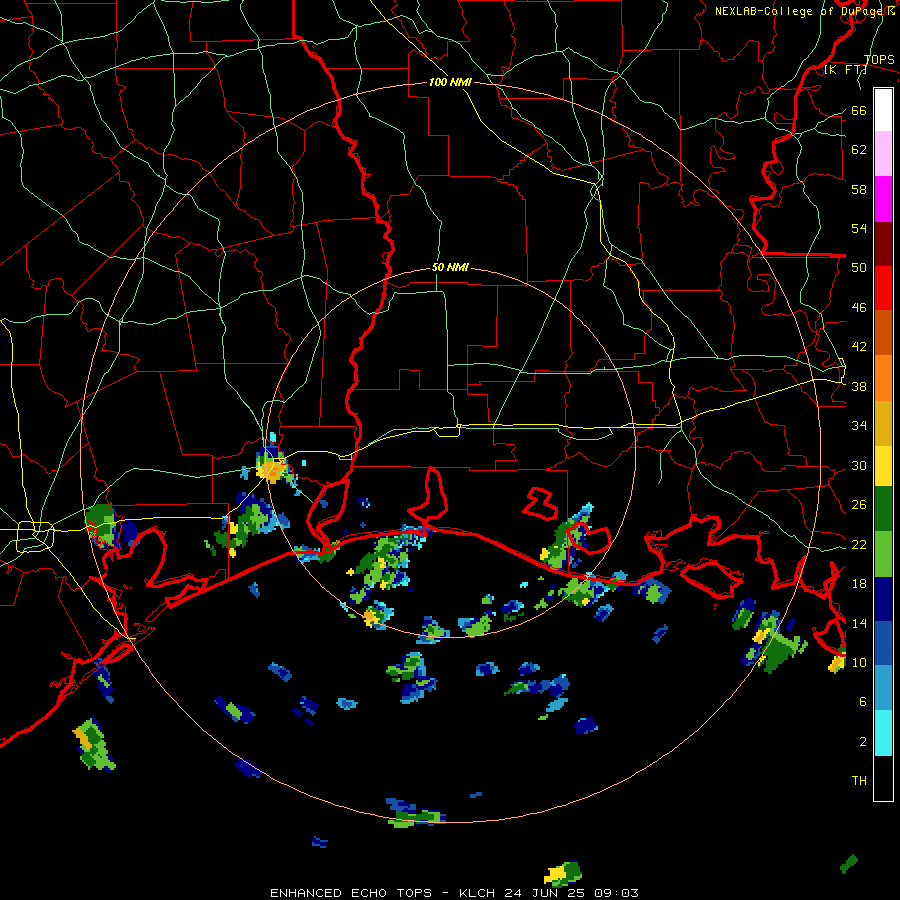Click the mustard gold legend swatch
The image size is (900, 900).
(883, 423)
